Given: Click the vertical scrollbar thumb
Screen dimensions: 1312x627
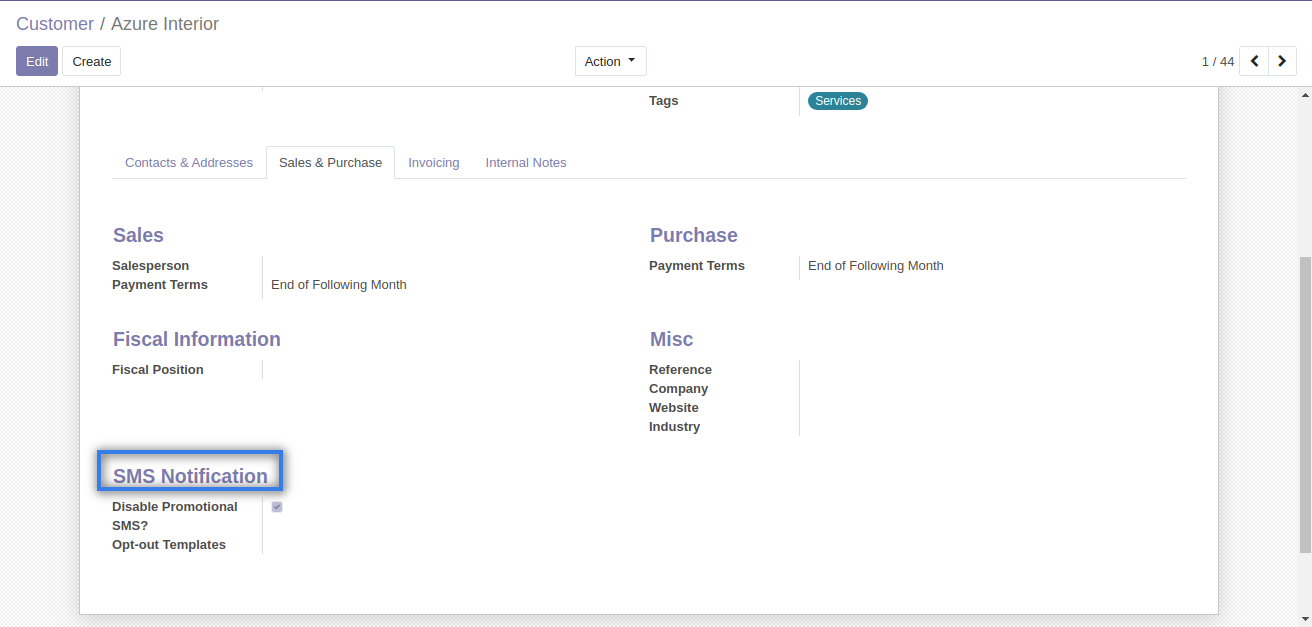Looking at the screenshot, I should point(1304,400).
